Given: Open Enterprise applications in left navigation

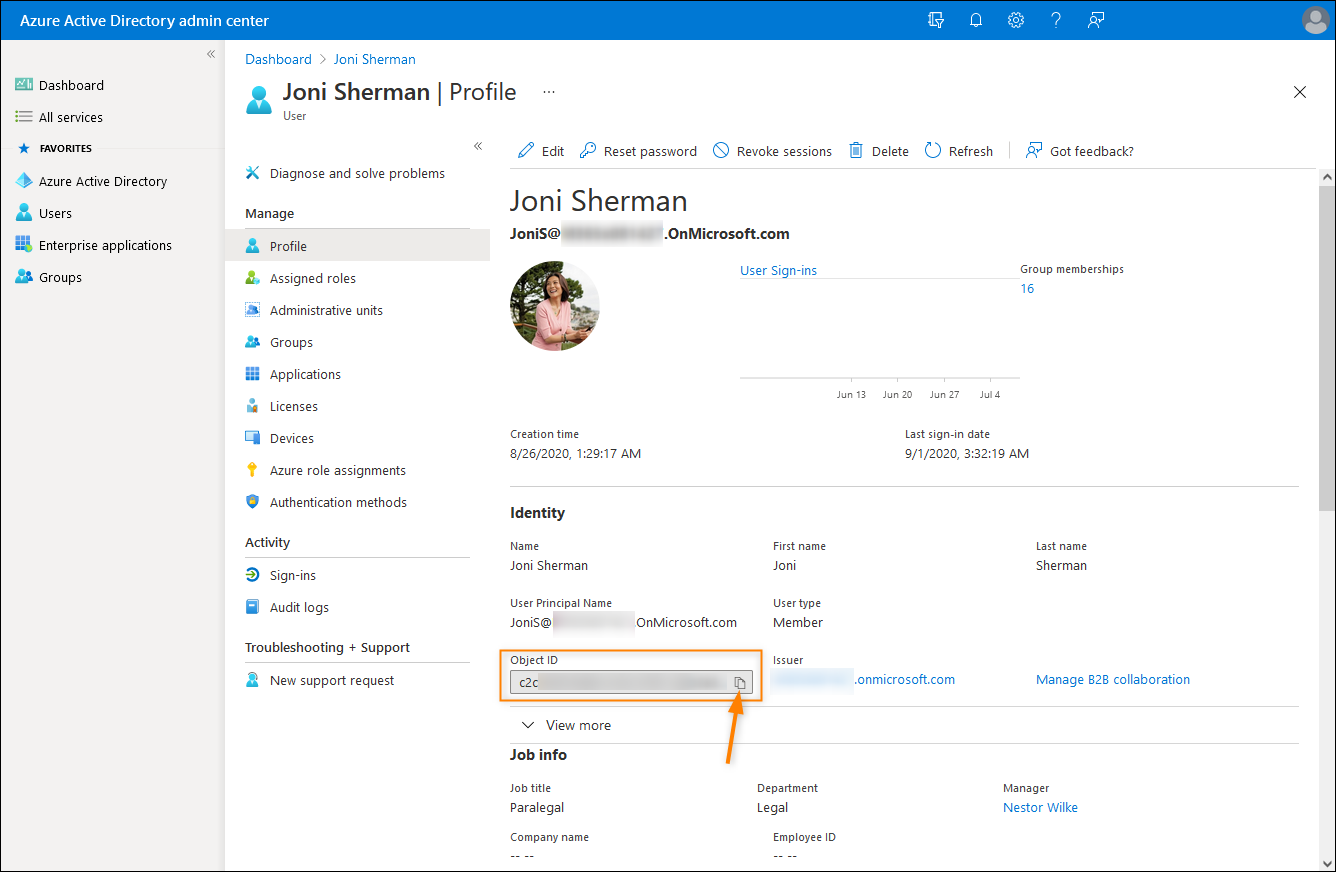Looking at the screenshot, I should click(94, 245).
